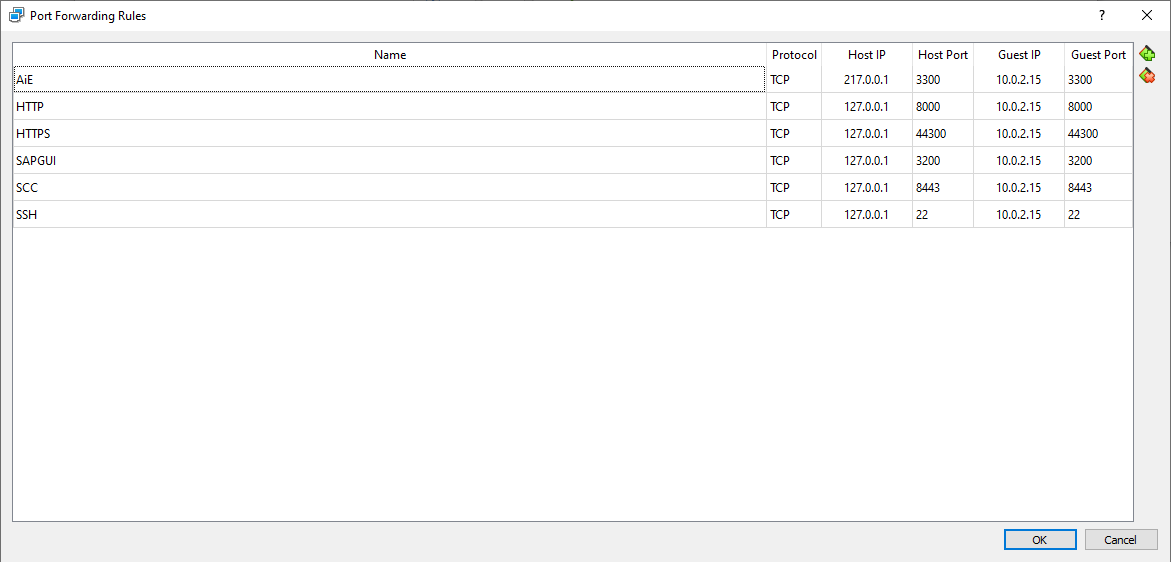This screenshot has height=562, width=1171.
Task: Click guest port 3300 in AiE row
Action: coord(1098,80)
